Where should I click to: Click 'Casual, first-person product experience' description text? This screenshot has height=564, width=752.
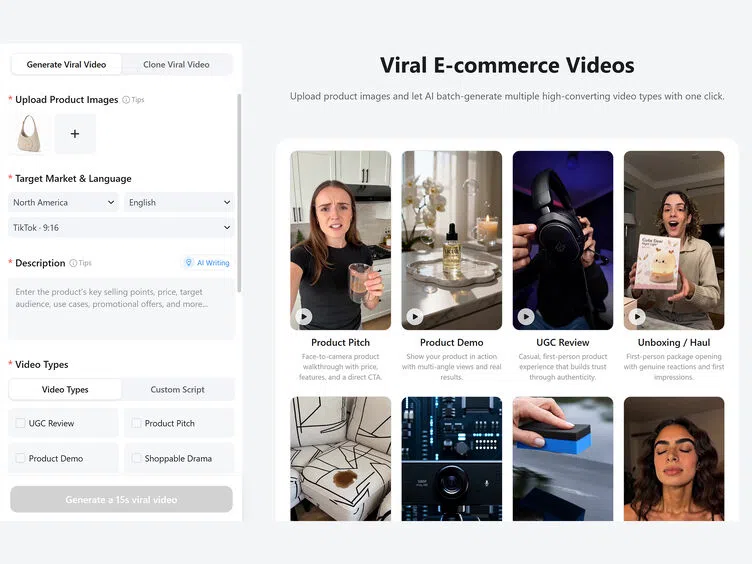[x=563, y=367]
